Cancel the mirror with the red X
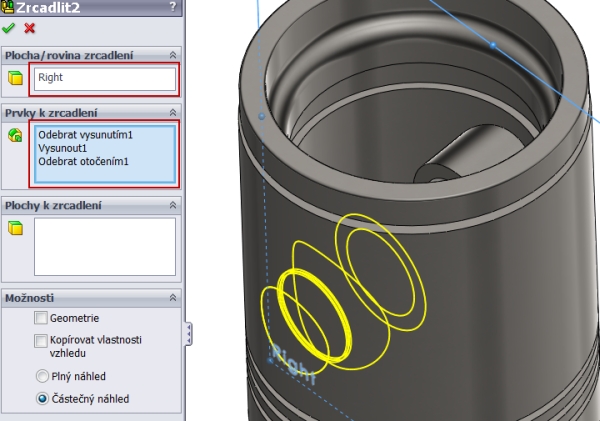Image resolution: width=600 pixels, height=421 pixels. point(29,29)
